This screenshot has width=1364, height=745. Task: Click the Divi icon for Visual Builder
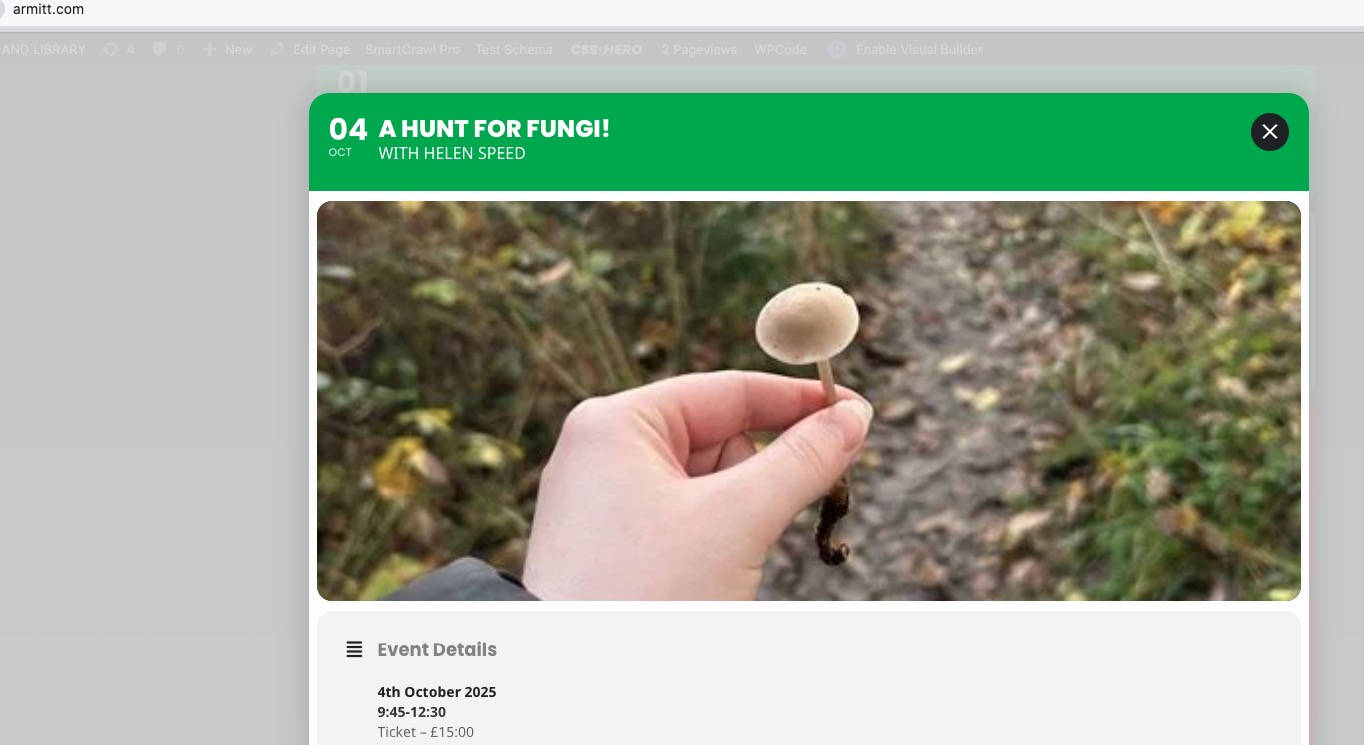click(x=837, y=49)
